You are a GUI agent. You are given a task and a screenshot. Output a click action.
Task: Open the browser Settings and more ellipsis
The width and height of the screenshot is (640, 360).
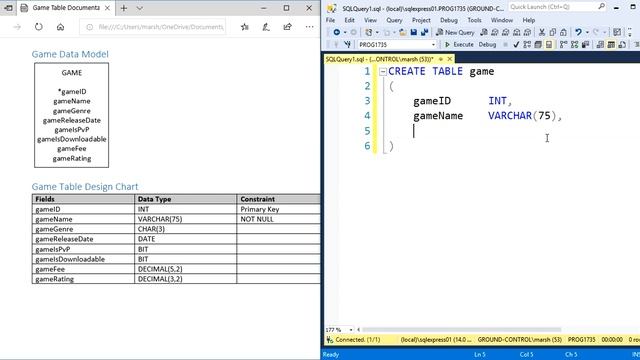(x=309, y=27)
